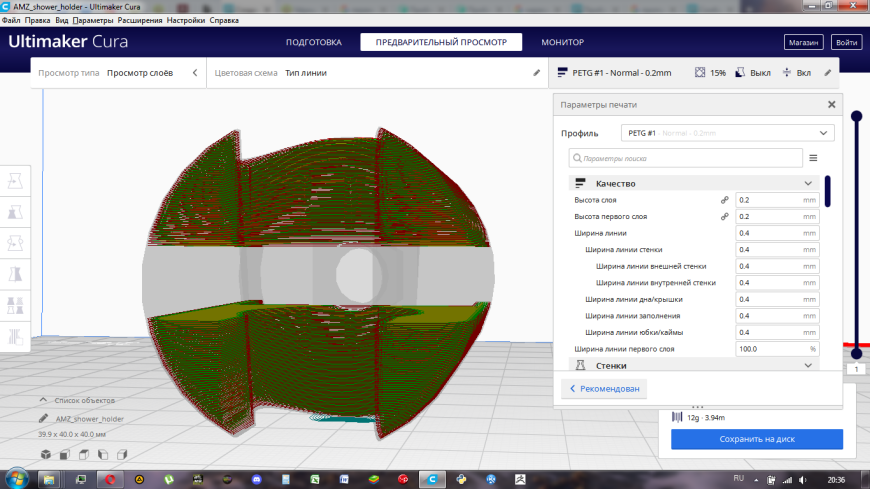Click pencil icon next to AMZ_shower_holder

(x=43, y=419)
